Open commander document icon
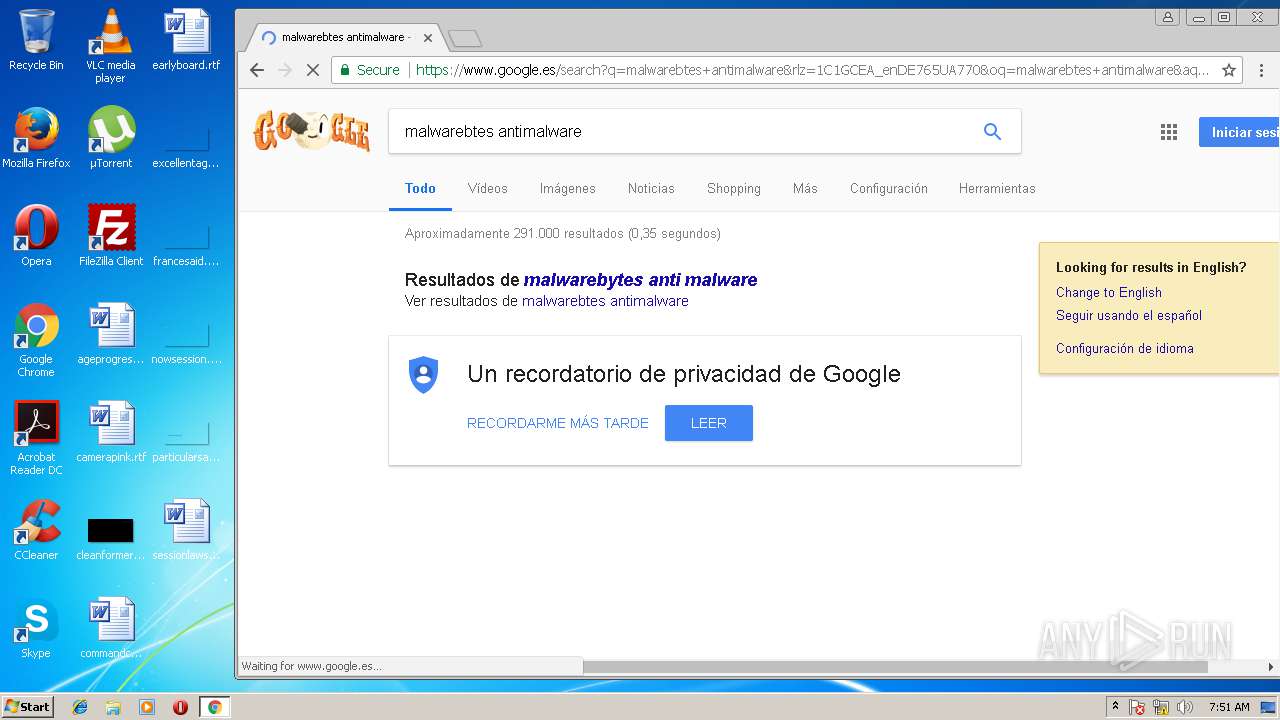Screen dimensions: 1280x720 pos(110,628)
